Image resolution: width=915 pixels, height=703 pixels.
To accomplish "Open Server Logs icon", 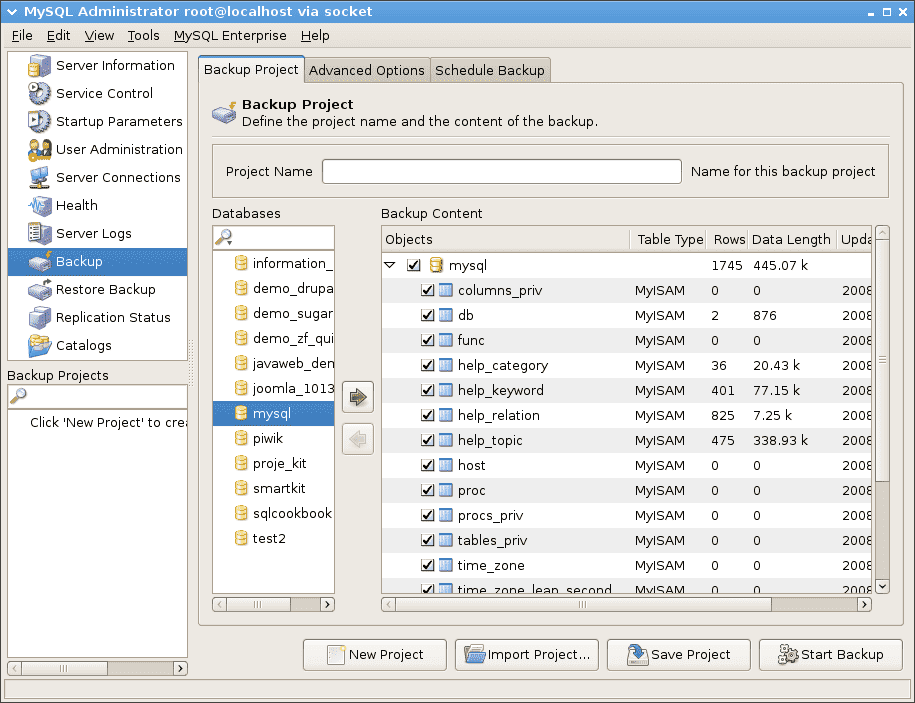I will click(x=39, y=233).
